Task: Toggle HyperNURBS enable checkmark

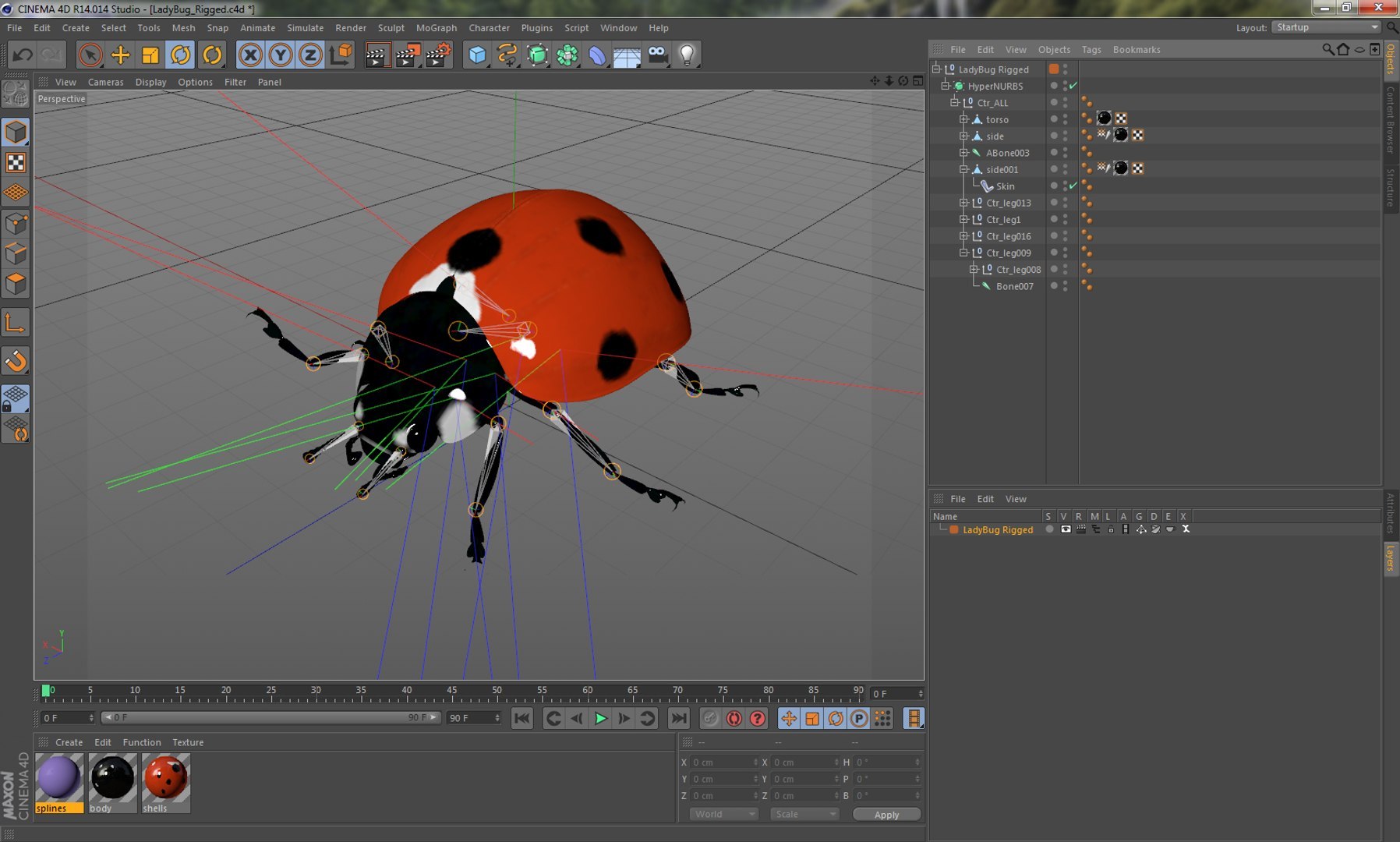Action: (1073, 86)
